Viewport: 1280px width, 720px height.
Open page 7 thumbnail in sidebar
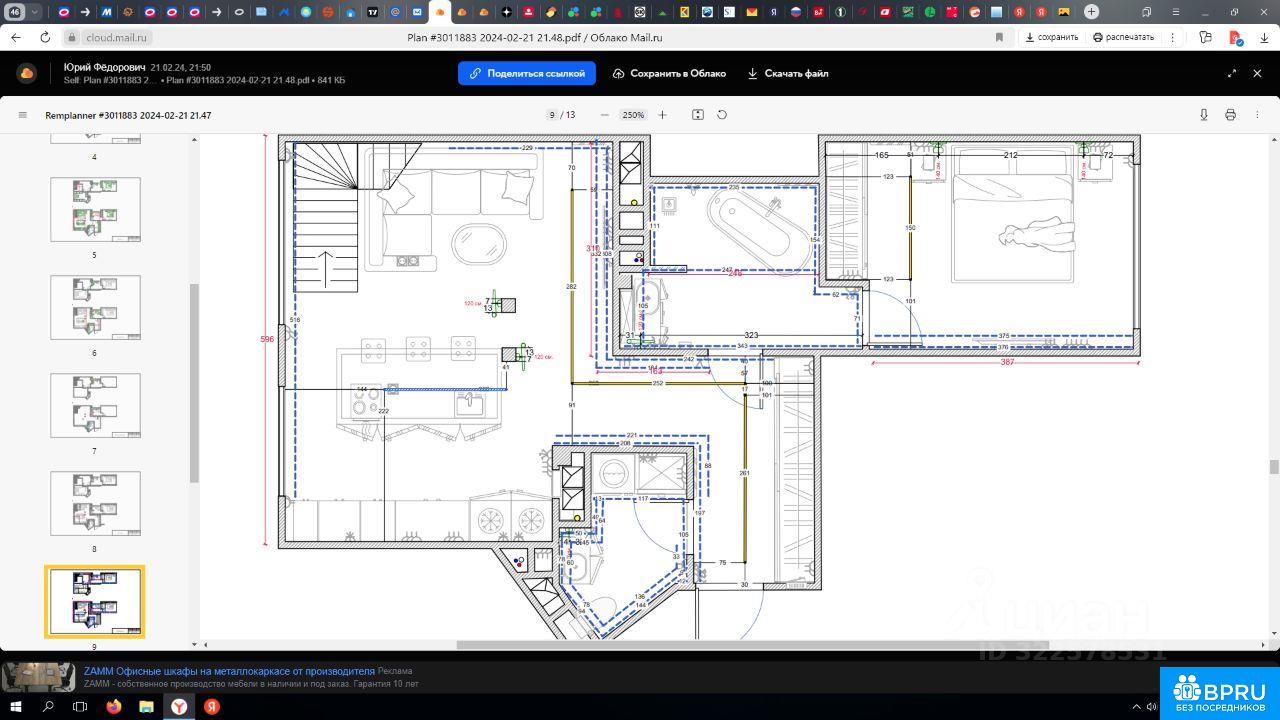click(96, 405)
